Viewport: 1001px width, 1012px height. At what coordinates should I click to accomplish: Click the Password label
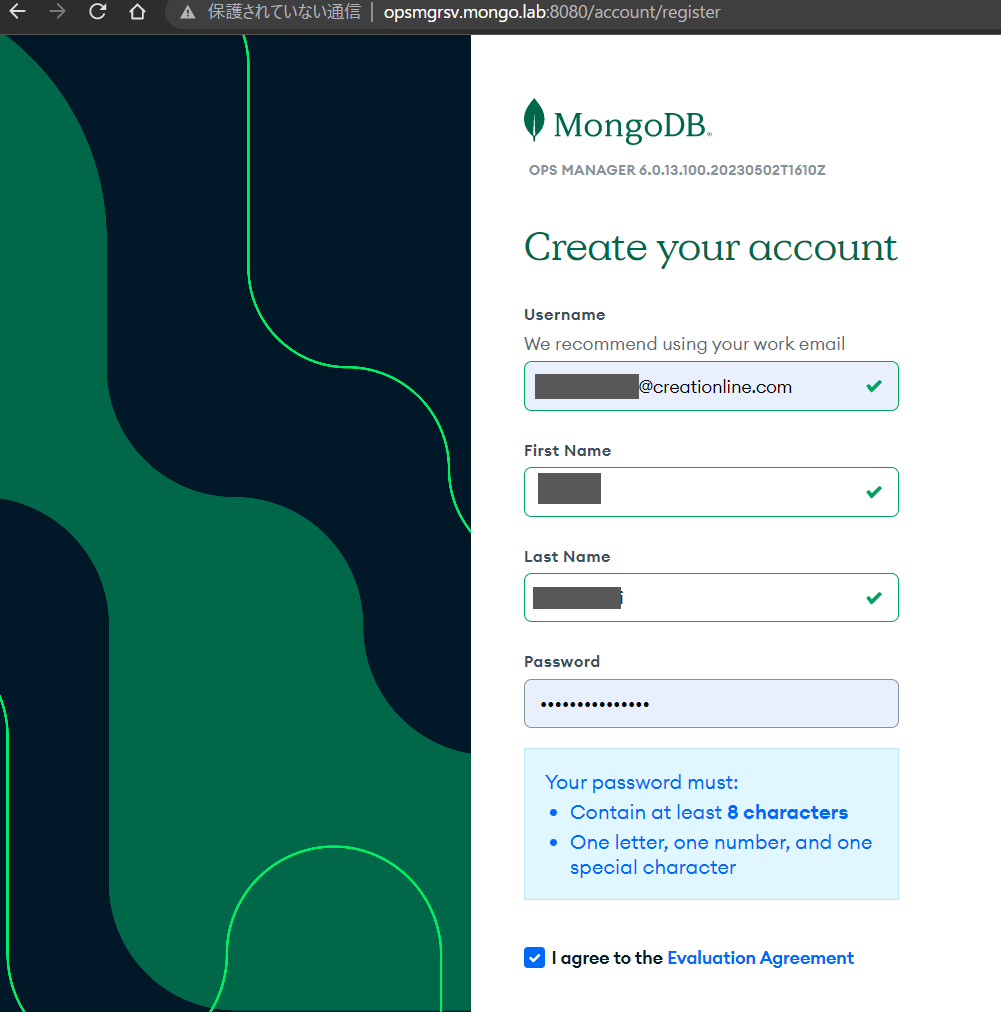tap(561, 662)
